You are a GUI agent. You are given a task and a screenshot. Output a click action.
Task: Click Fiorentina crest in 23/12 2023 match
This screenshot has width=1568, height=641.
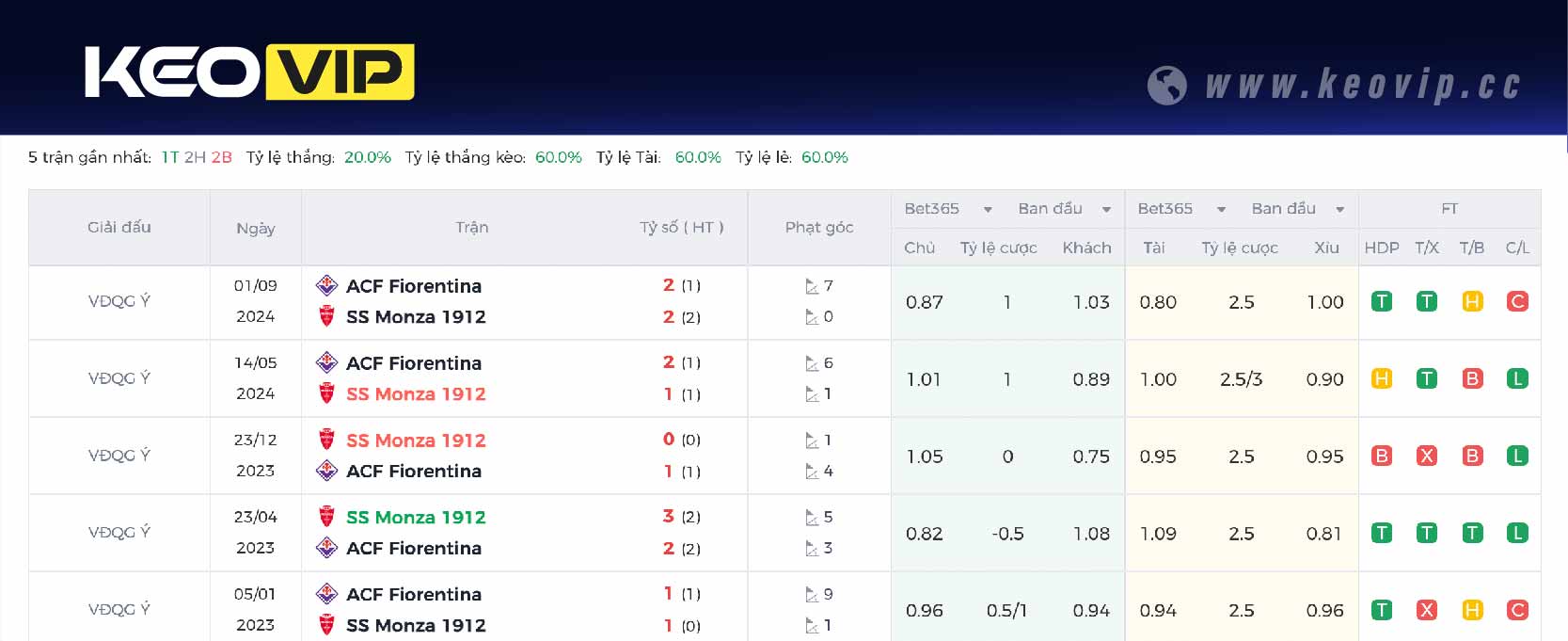[x=326, y=471]
